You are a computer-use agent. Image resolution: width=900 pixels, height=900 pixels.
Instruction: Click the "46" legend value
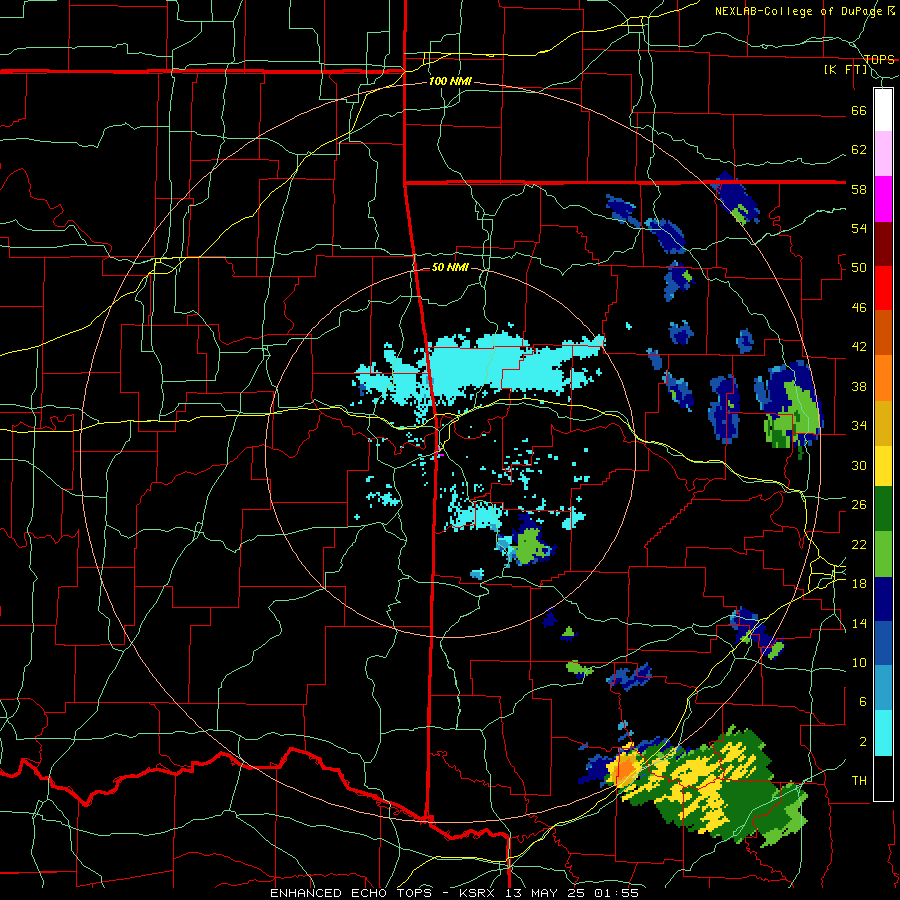(859, 308)
